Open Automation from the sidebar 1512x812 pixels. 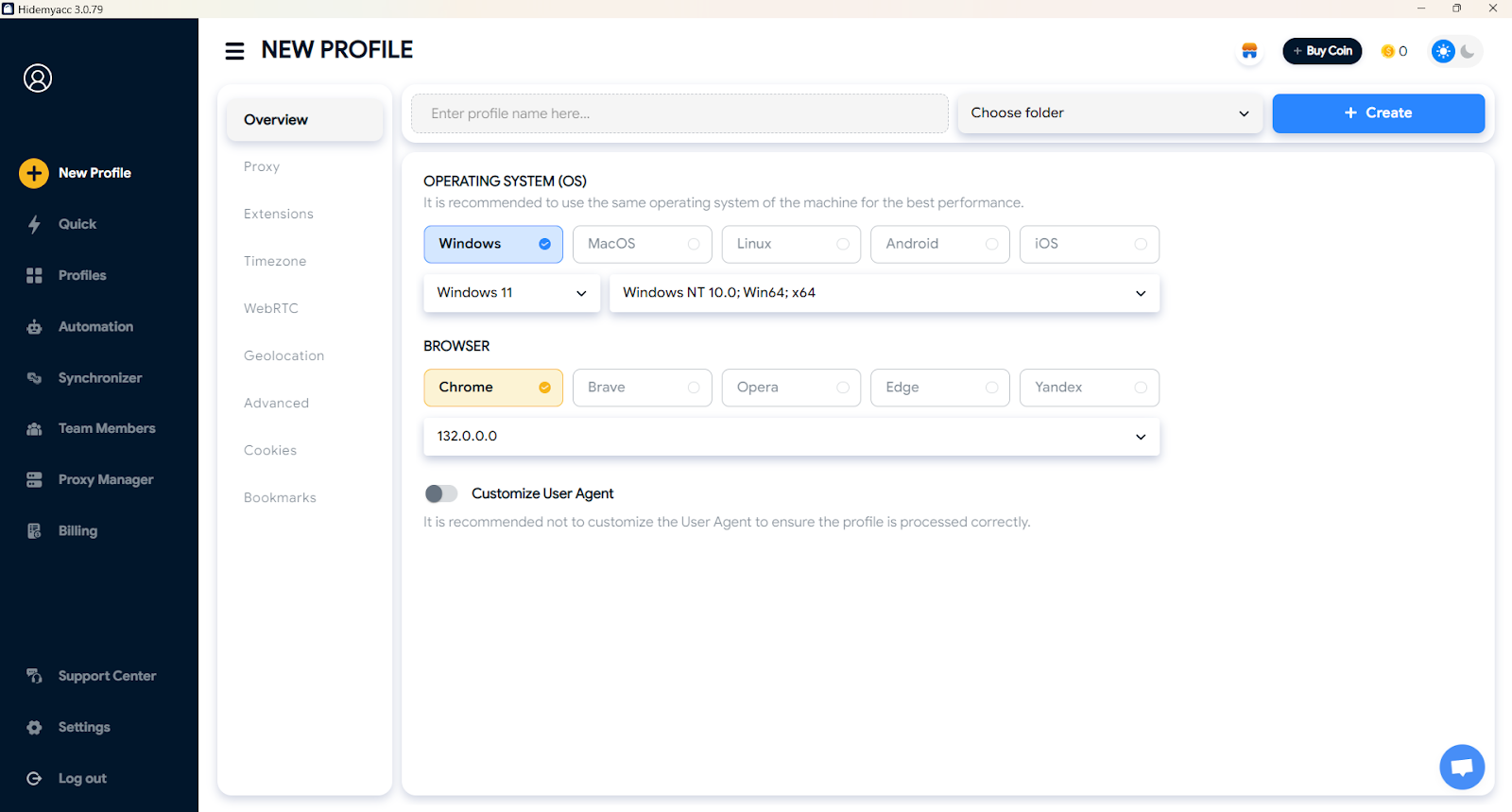tap(96, 327)
